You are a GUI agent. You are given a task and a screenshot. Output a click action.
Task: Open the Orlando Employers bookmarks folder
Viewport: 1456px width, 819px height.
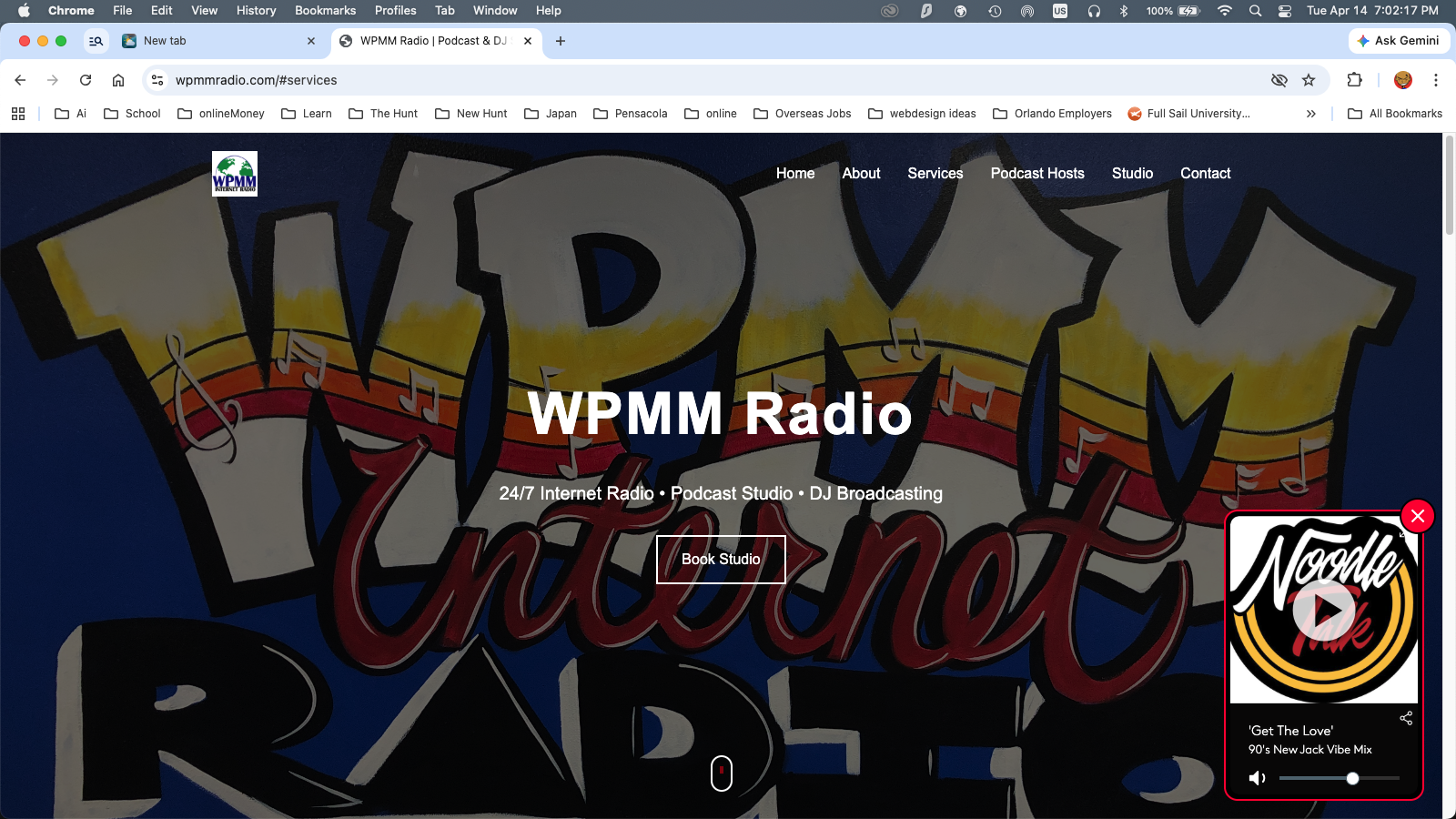pyautogui.click(x=1053, y=114)
